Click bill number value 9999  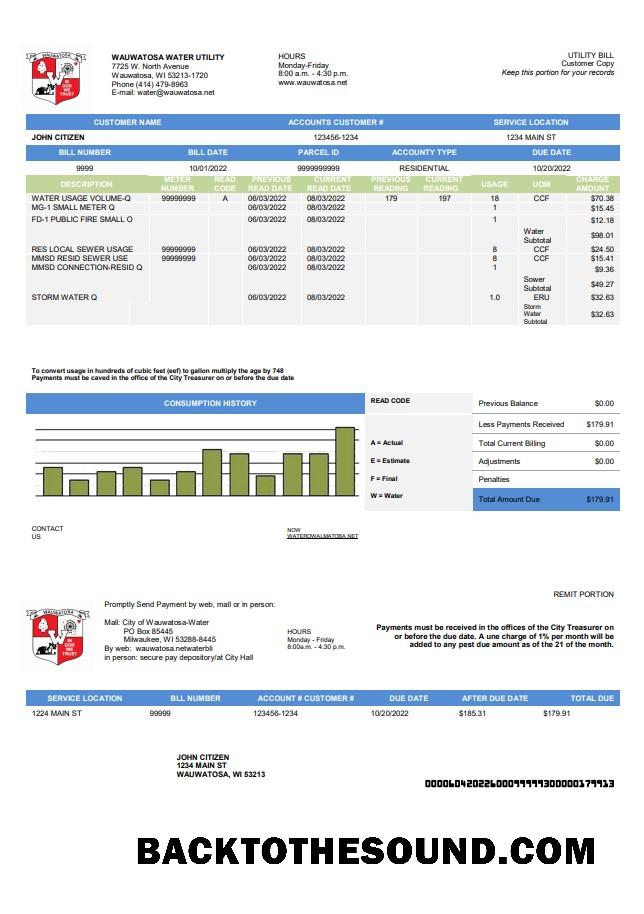pyautogui.click(x=85, y=168)
